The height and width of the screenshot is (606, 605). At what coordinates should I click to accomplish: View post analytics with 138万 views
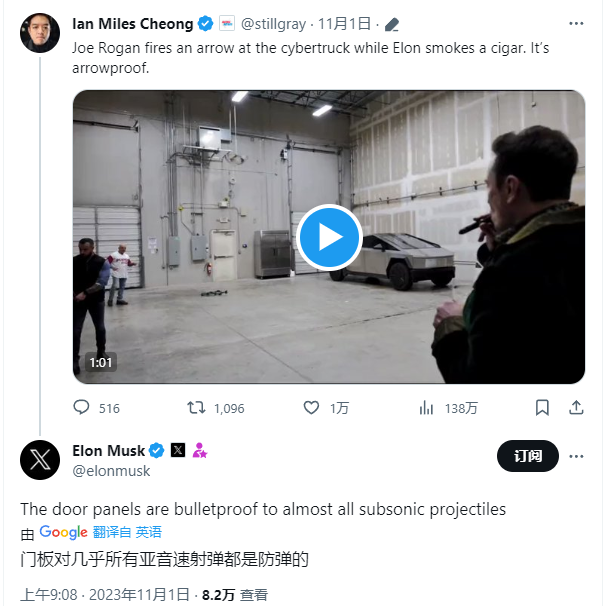pos(427,408)
